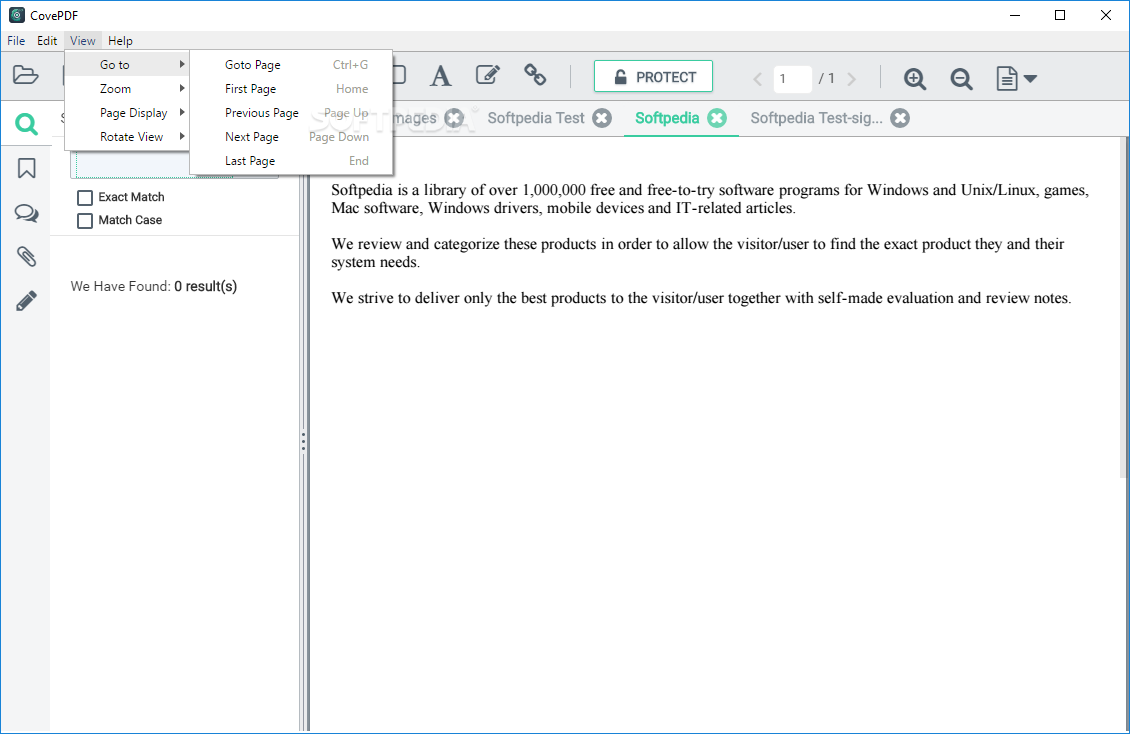The image size is (1130, 734).
Task: Select the Add Text tool icon
Action: pos(440,76)
